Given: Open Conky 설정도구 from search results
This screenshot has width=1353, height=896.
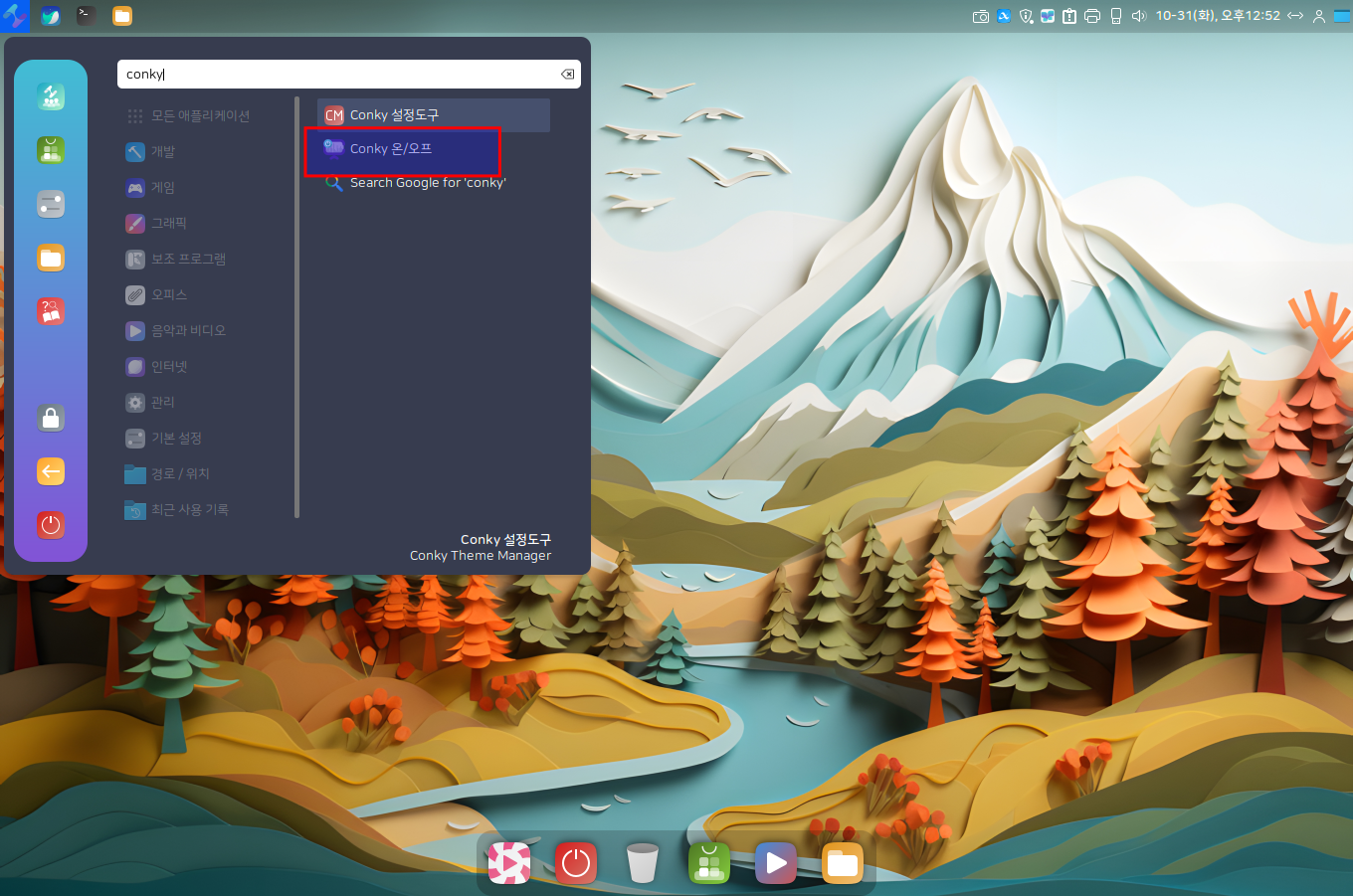Looking at the screenshot, I should pyautogui.click(x=394, y=115).
